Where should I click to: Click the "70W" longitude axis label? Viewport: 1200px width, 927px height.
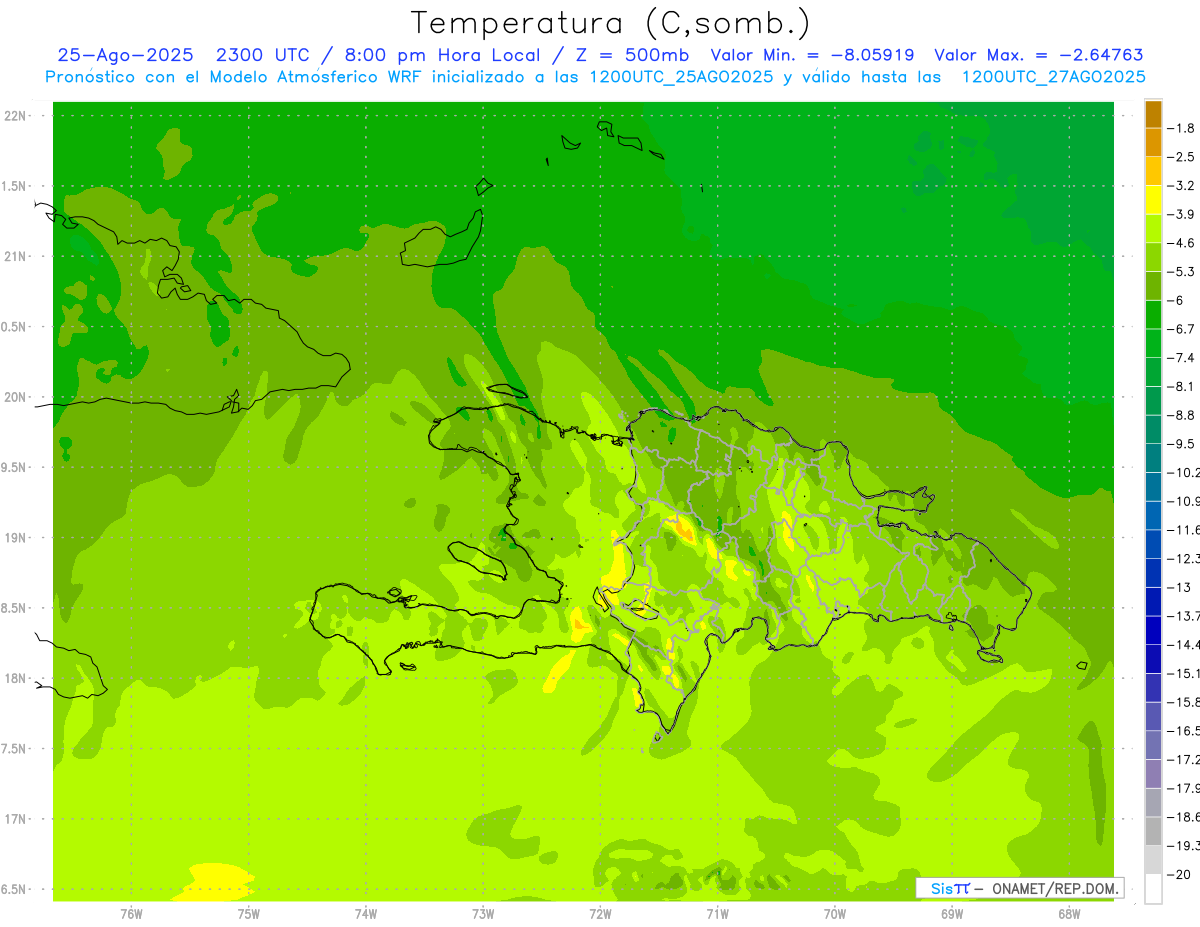pyautogui.click(x=835, y=914)
